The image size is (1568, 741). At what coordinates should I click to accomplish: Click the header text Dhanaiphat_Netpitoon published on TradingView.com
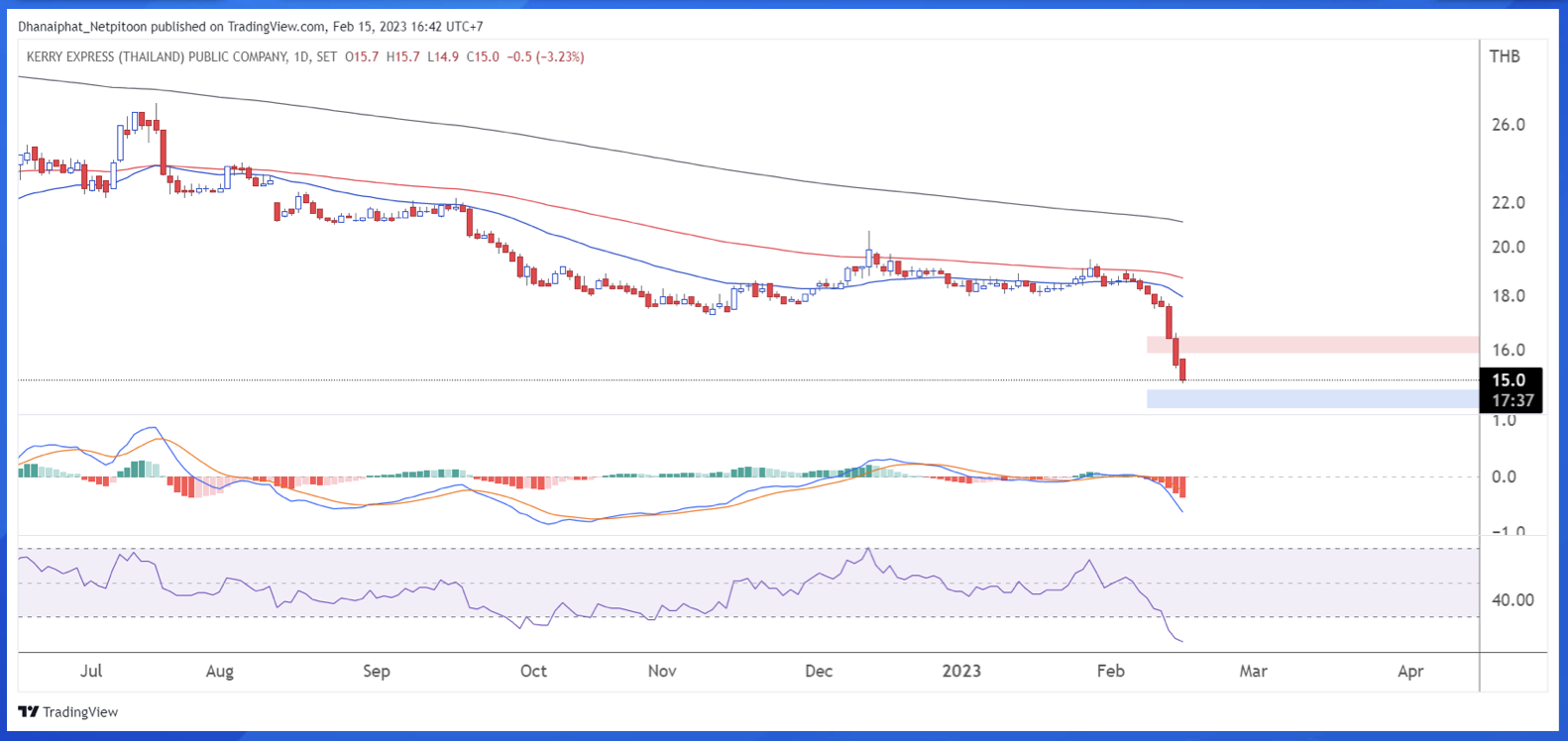(x=171, y=27)
